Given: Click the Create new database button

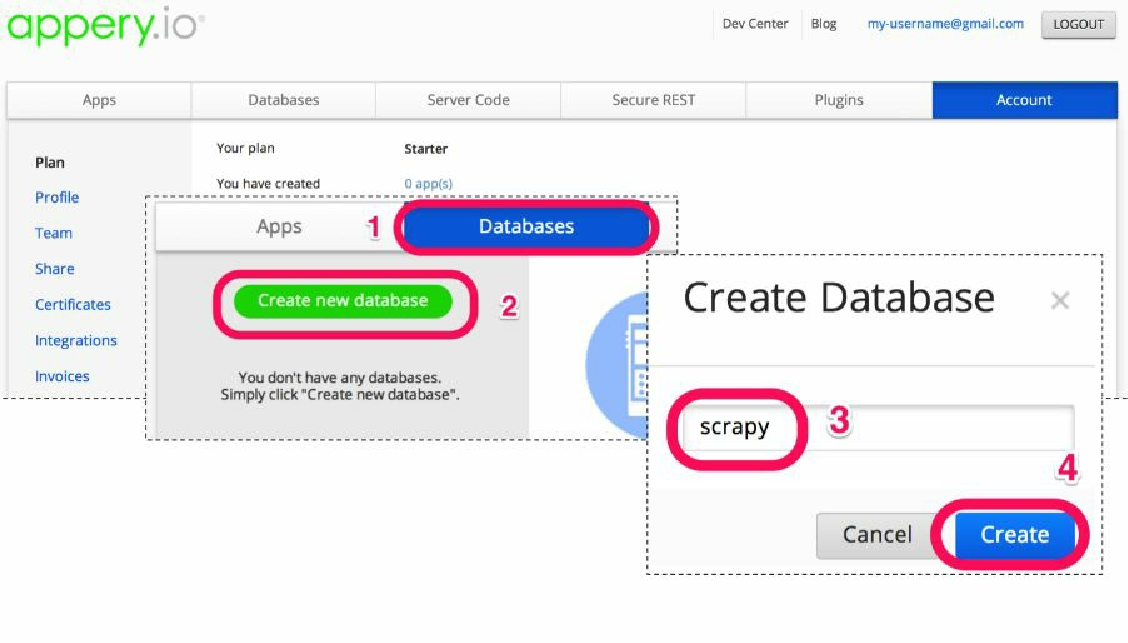Looking at the screenshot, I should point(342,301).
